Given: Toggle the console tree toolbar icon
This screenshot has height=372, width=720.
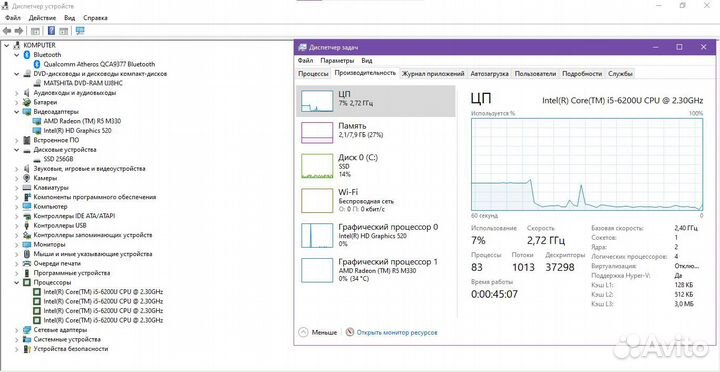Looking at the screenshot, I should click(x=35, y=31).
